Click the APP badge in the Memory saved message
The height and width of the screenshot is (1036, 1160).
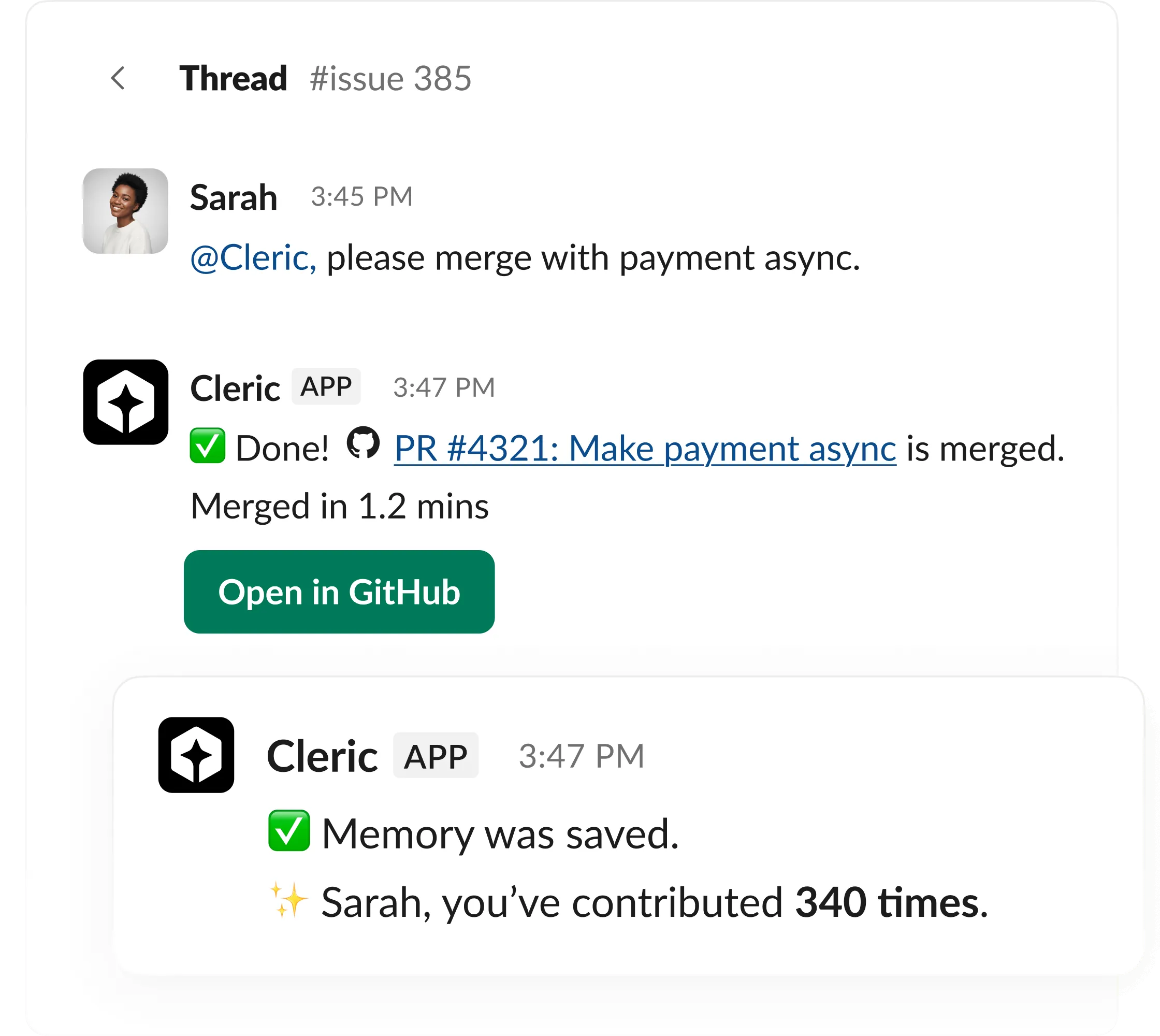click(436, 756)
